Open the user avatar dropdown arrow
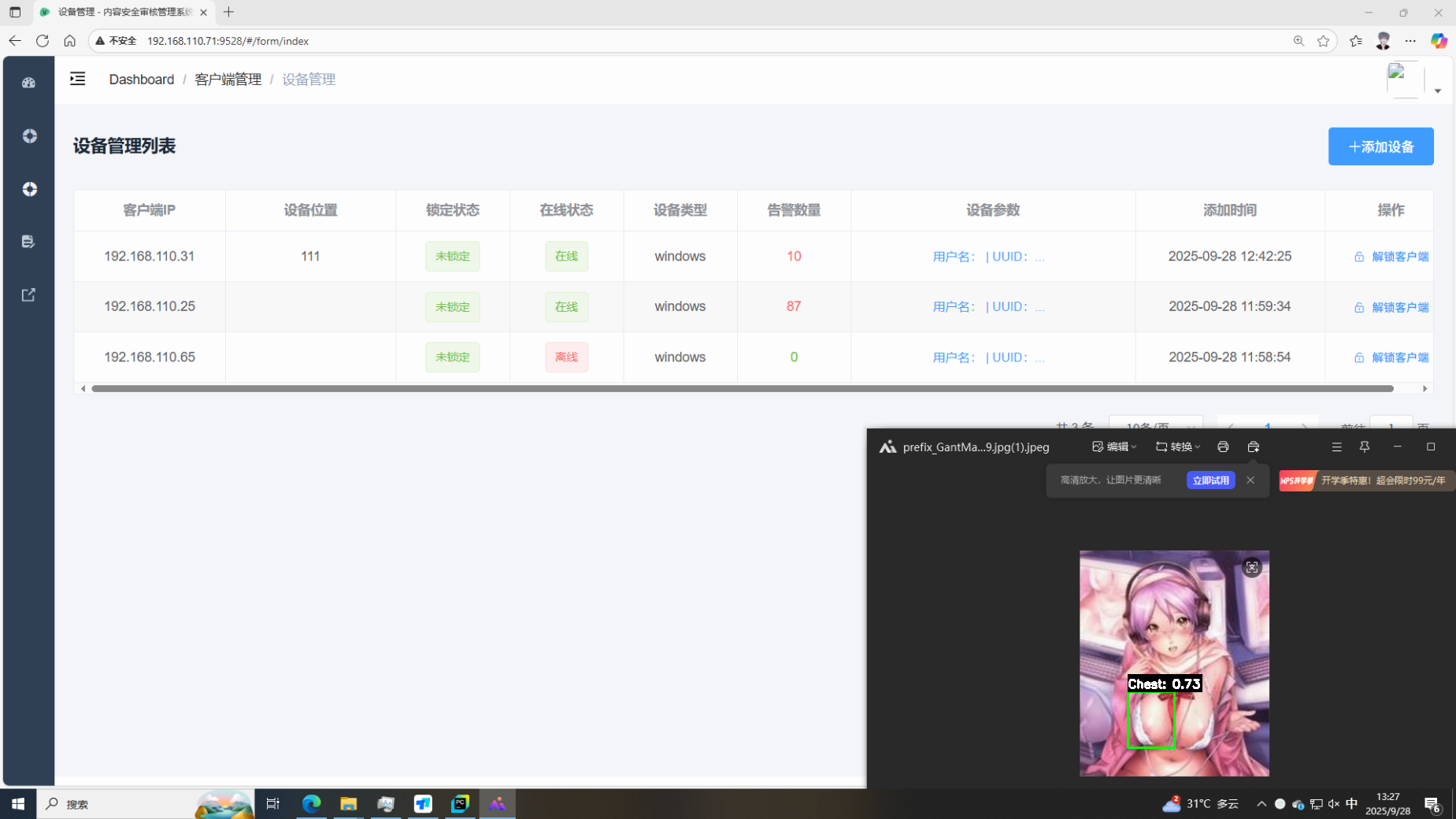 click(1437, 91)
